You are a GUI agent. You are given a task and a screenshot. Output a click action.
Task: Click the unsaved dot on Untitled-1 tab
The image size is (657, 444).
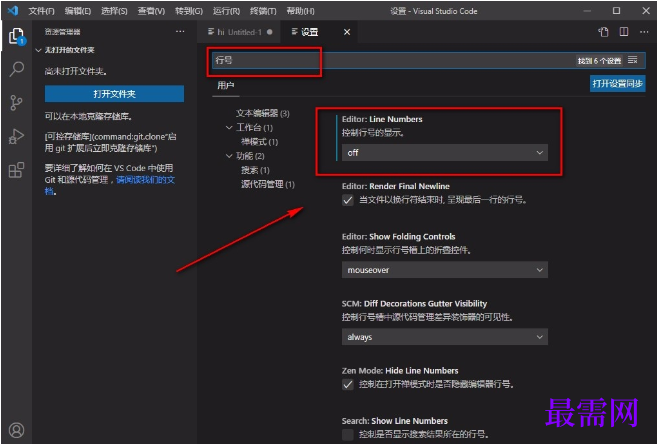click(x=270, y=32)
